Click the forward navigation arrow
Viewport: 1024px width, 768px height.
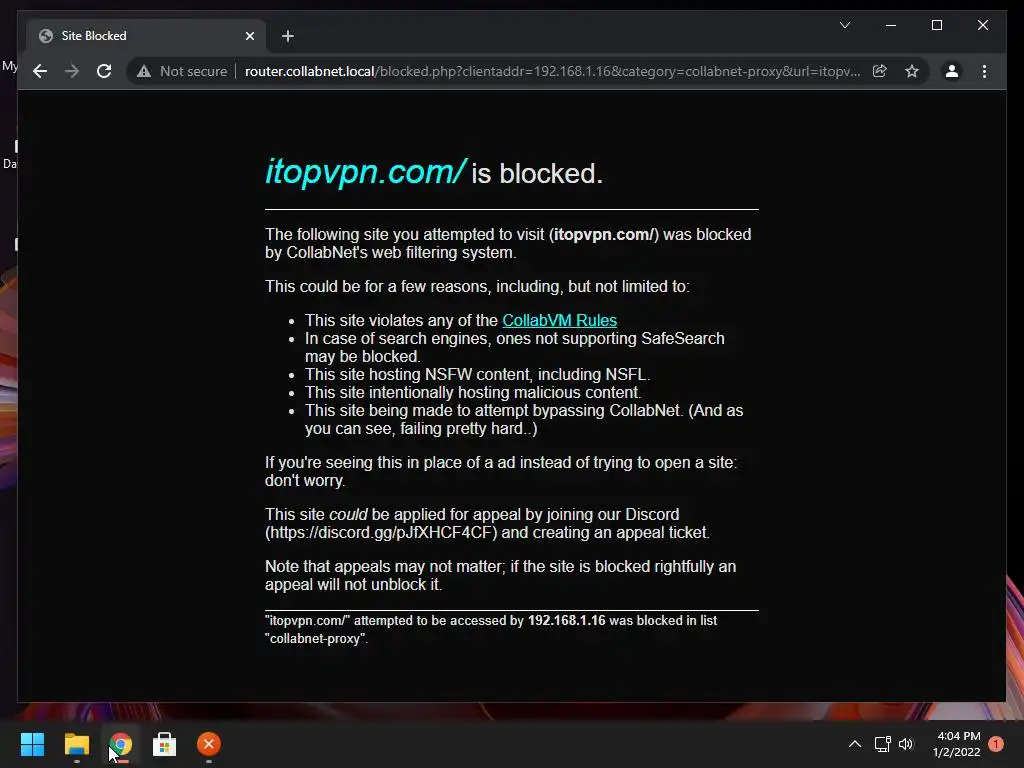pyautogui.click(x=72, y=71)
